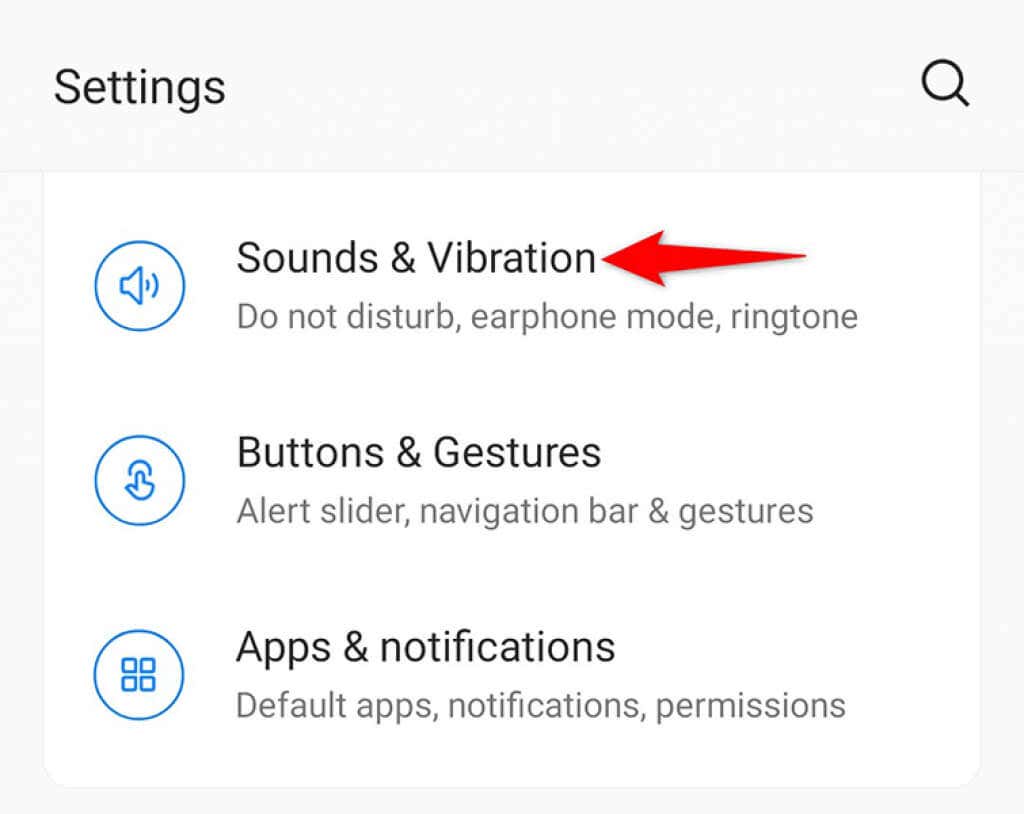Click the word 'Sounds' in the first entry

[x=308, y=257]
